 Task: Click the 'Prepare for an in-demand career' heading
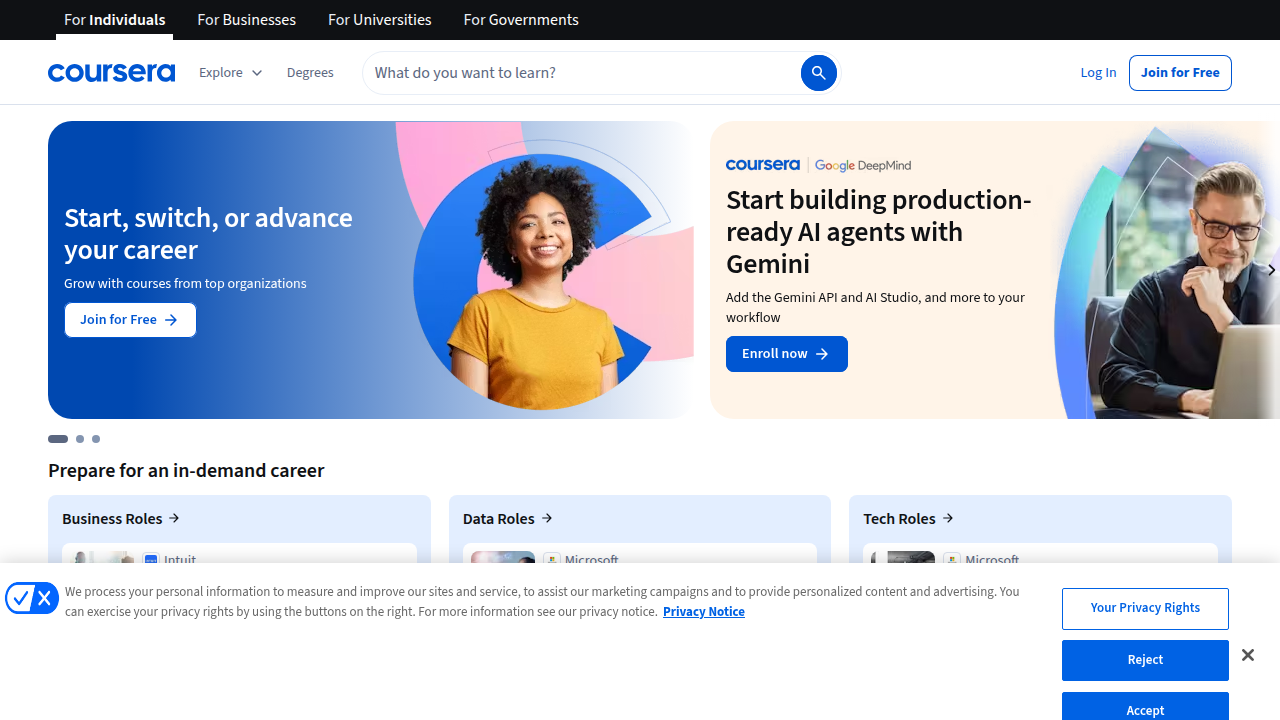point(186,470)
